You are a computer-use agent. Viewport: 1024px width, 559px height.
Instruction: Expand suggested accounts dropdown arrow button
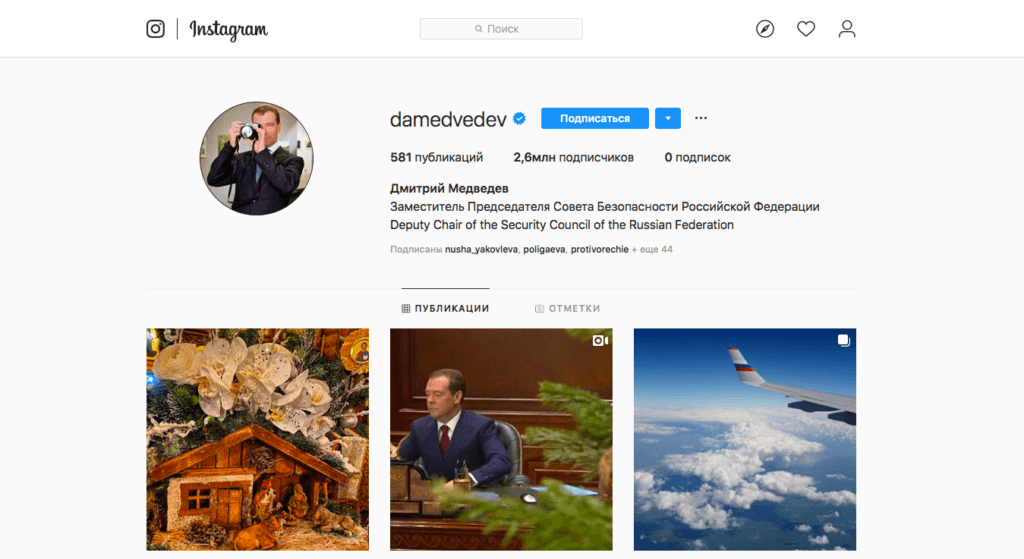click(667, 118)
